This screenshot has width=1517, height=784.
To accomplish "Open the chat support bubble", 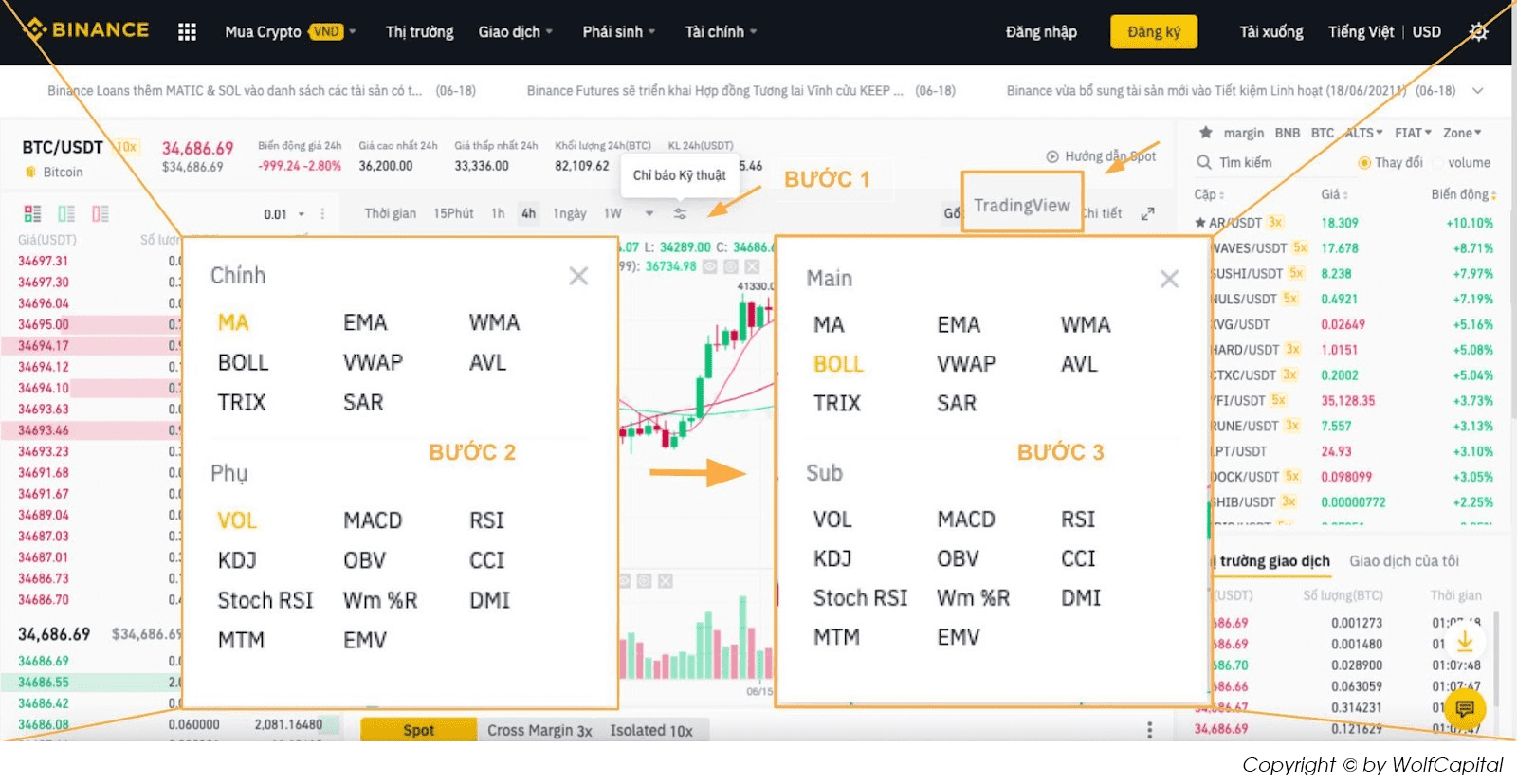I will click(1465, 708).
